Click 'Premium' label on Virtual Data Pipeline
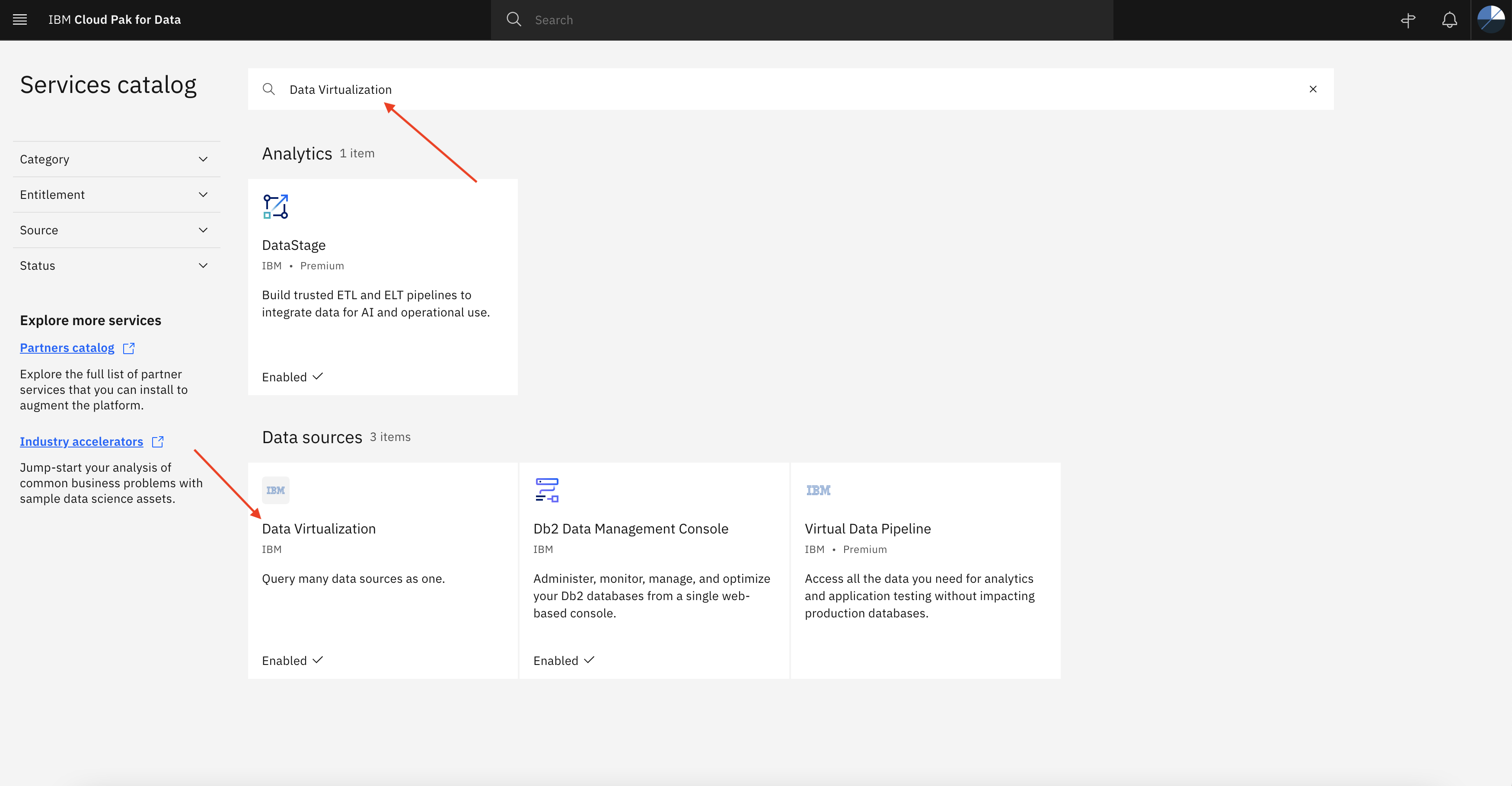1512x786 pixels. click(x=864, y=550)
